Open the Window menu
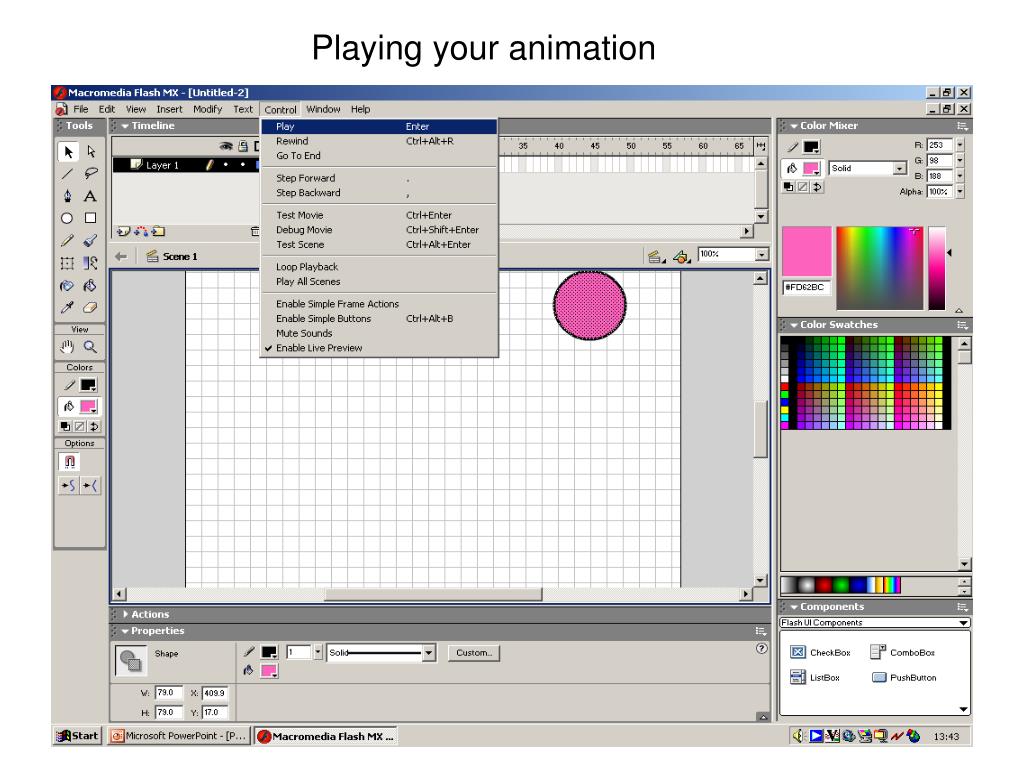 (x=323, y=110)
